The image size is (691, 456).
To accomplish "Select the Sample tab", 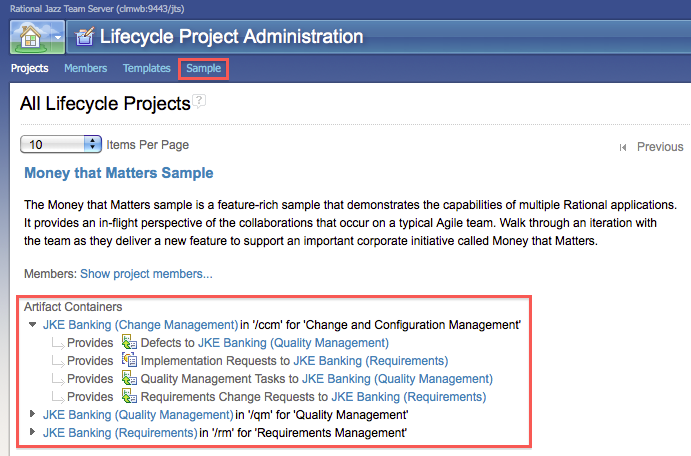I will (204, 69).
